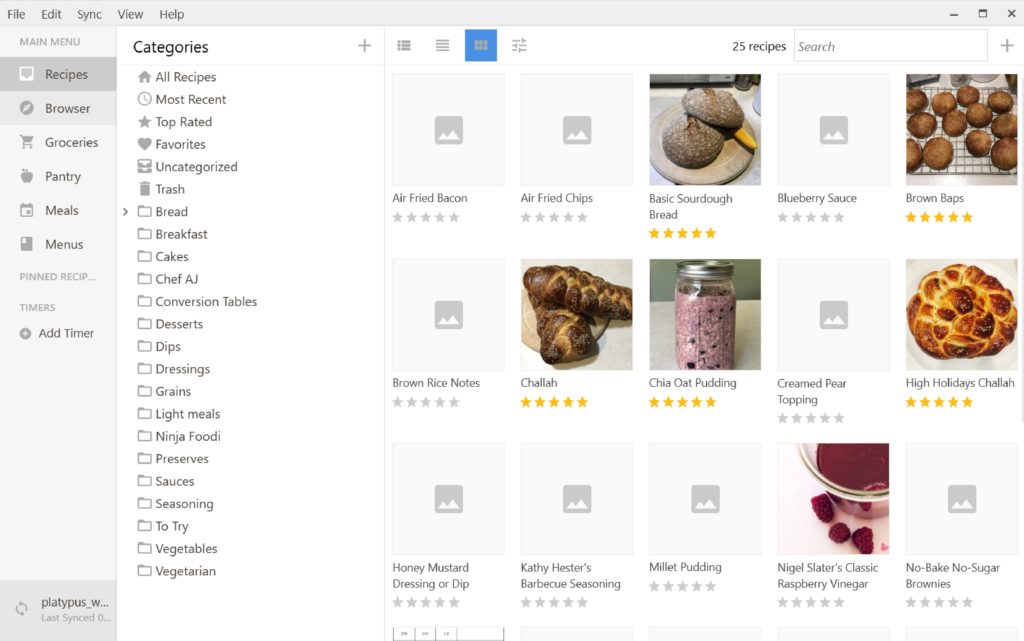
Task: Open the File menu
Action: [16, 14]
